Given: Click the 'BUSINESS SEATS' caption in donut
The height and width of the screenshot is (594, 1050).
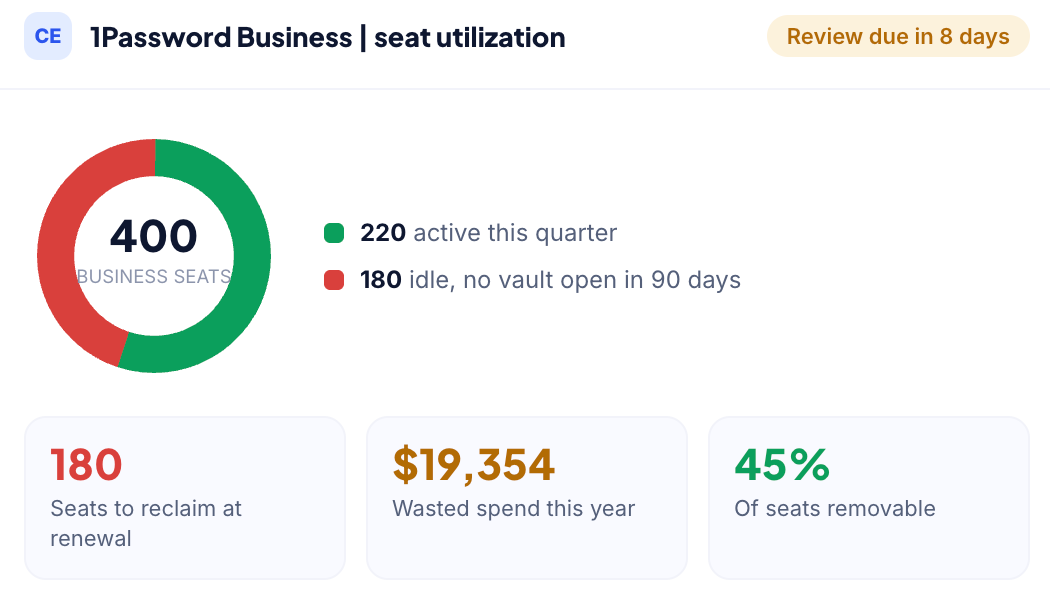Looking at the screenshot, I should [x=154, y=277].
